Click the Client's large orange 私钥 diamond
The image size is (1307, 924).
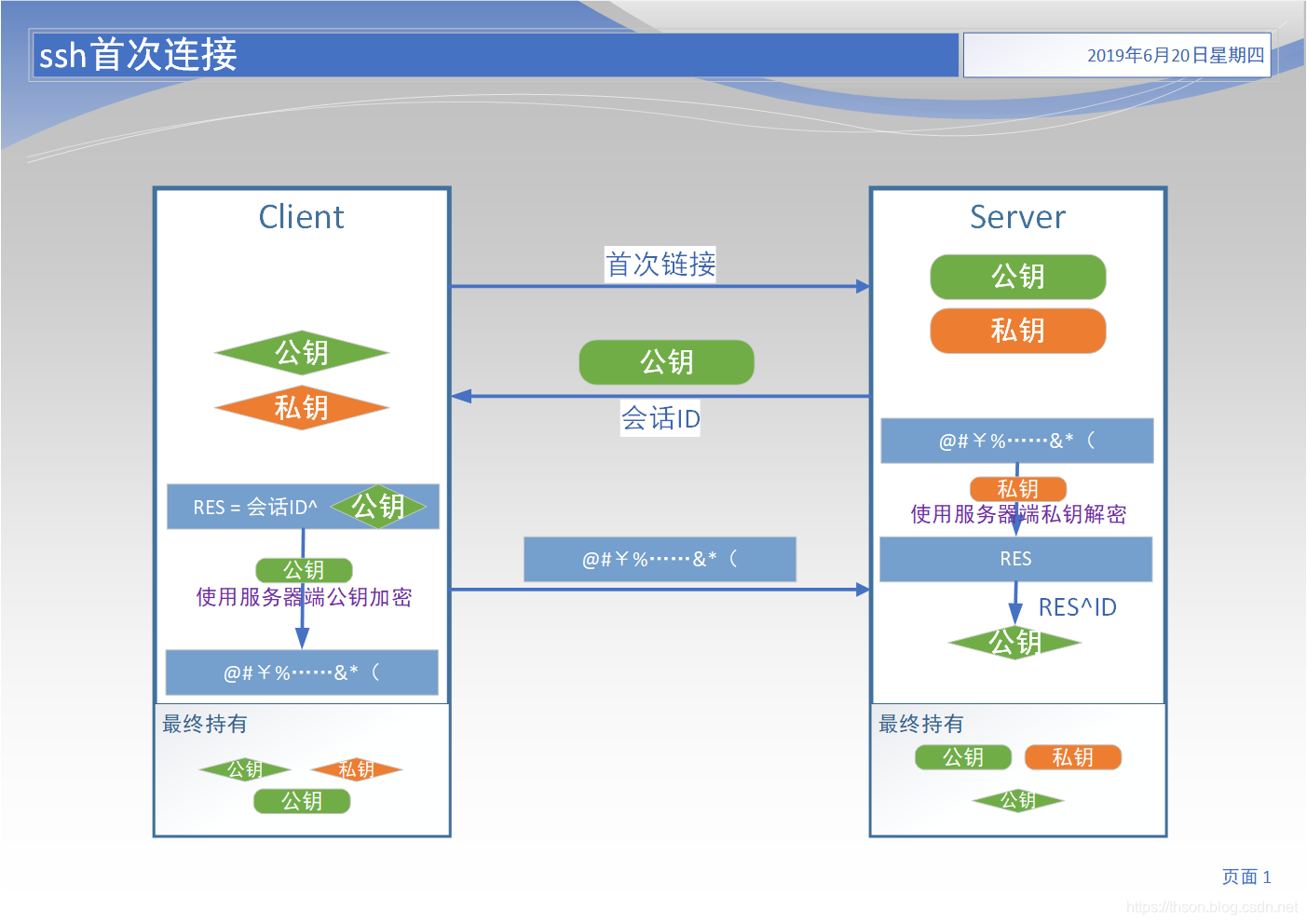click(x=302, y=408)
